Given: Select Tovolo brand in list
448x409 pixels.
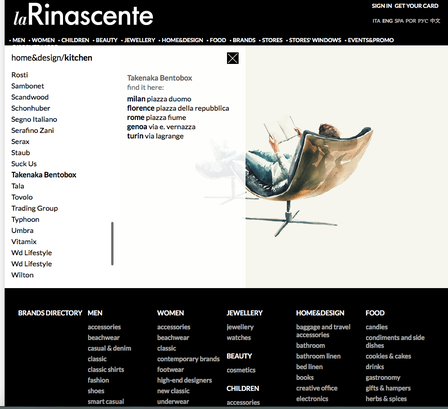Looking at the screenshot, I should coord(22,197).
